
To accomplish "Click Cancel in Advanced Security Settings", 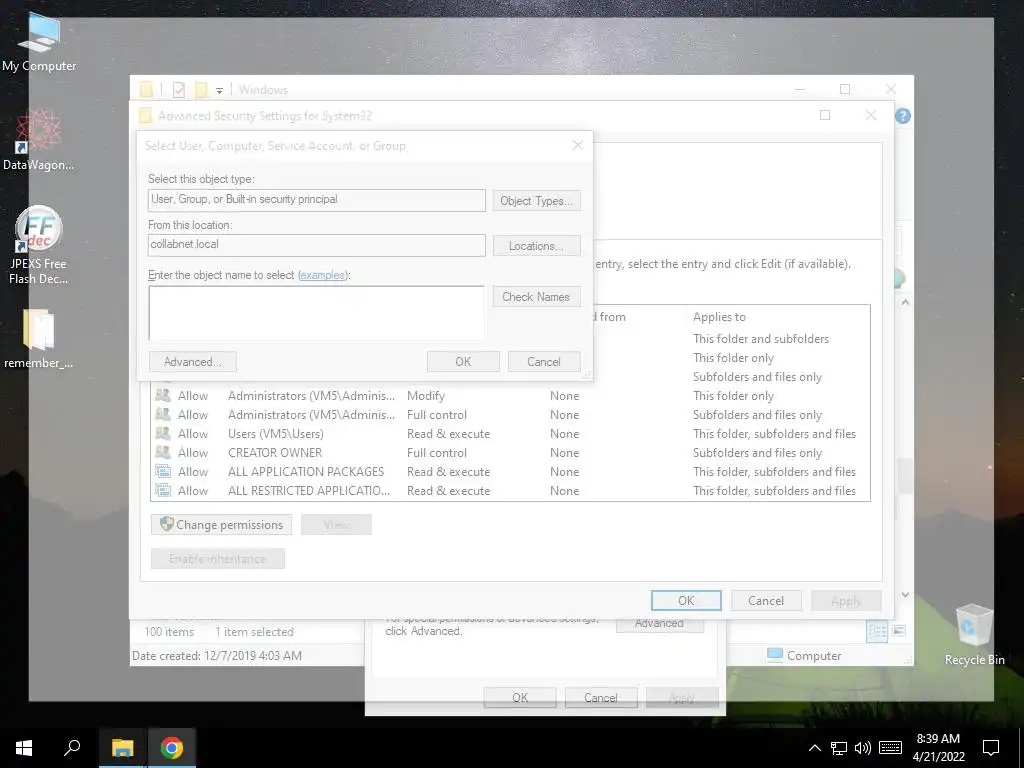I will [765, 601].
